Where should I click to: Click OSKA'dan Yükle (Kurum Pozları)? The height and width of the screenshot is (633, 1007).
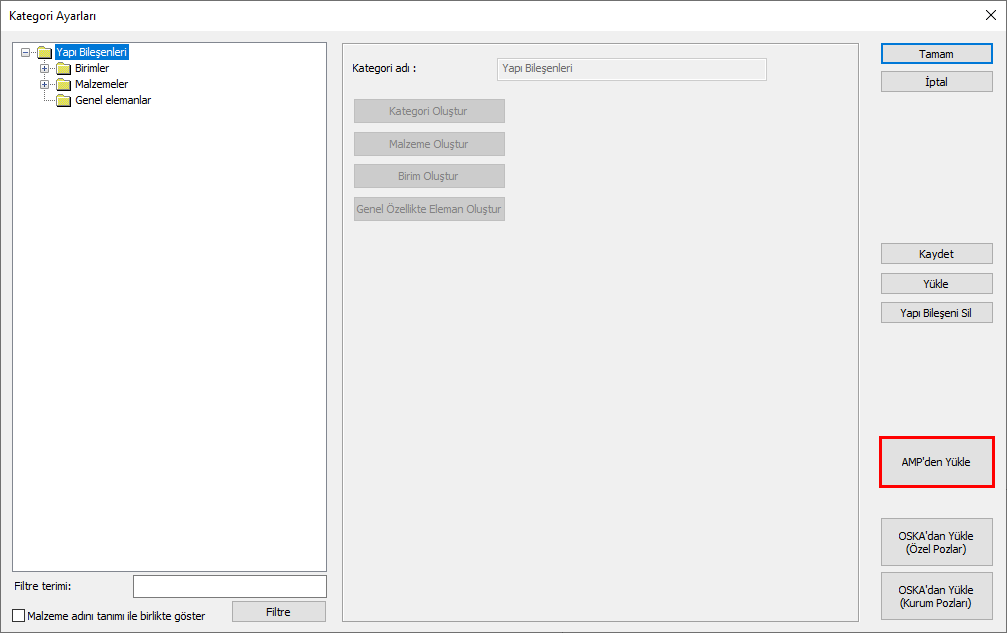tap(936, 596)
